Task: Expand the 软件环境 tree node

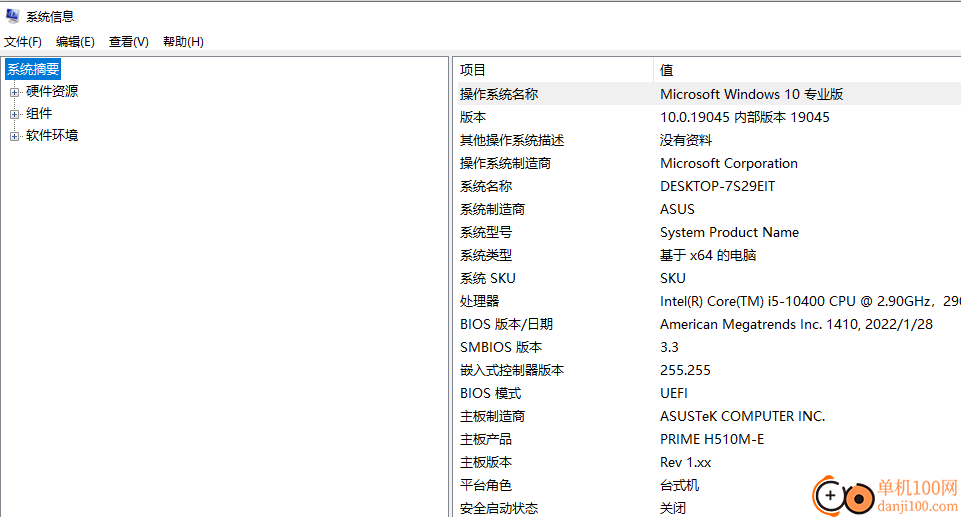Action: coord(14,137)
